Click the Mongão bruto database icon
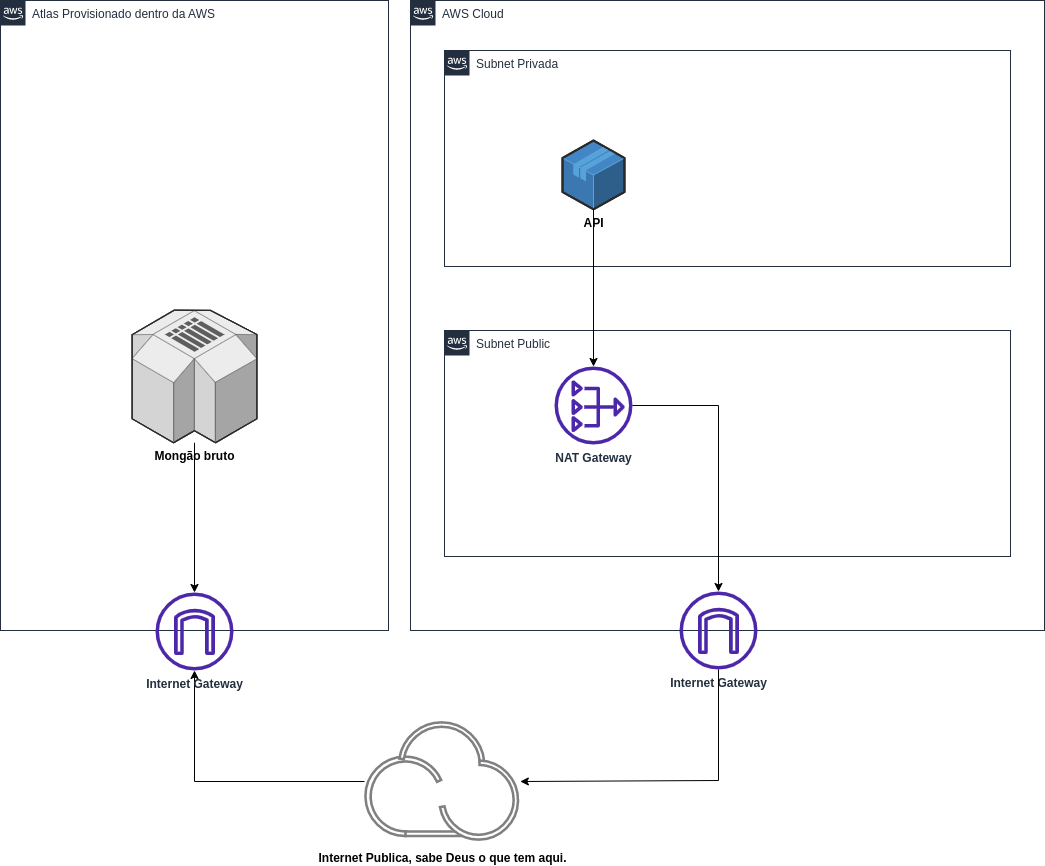 click(x=194, y=376)
